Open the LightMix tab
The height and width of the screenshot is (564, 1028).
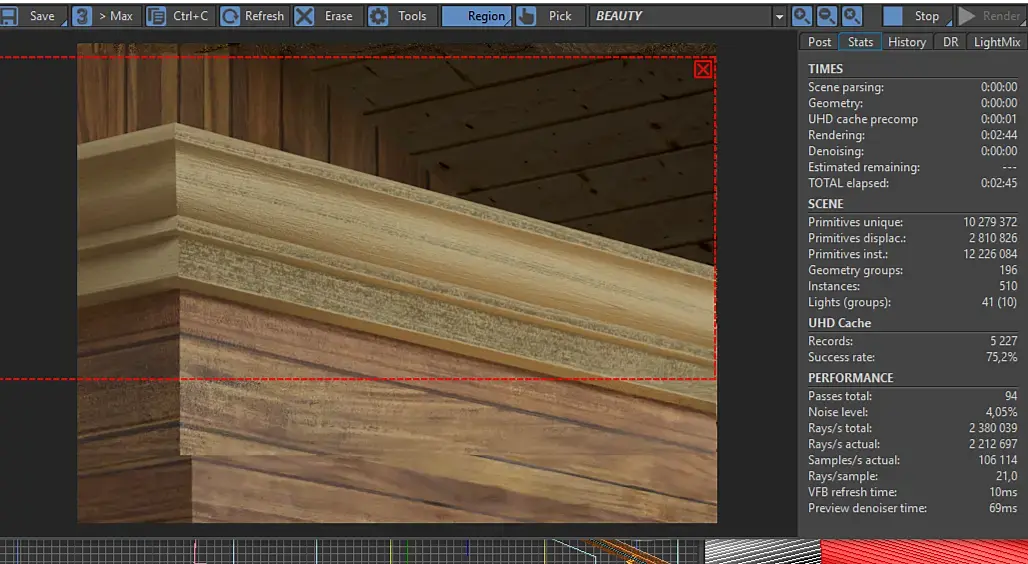[x=997, y=42]
